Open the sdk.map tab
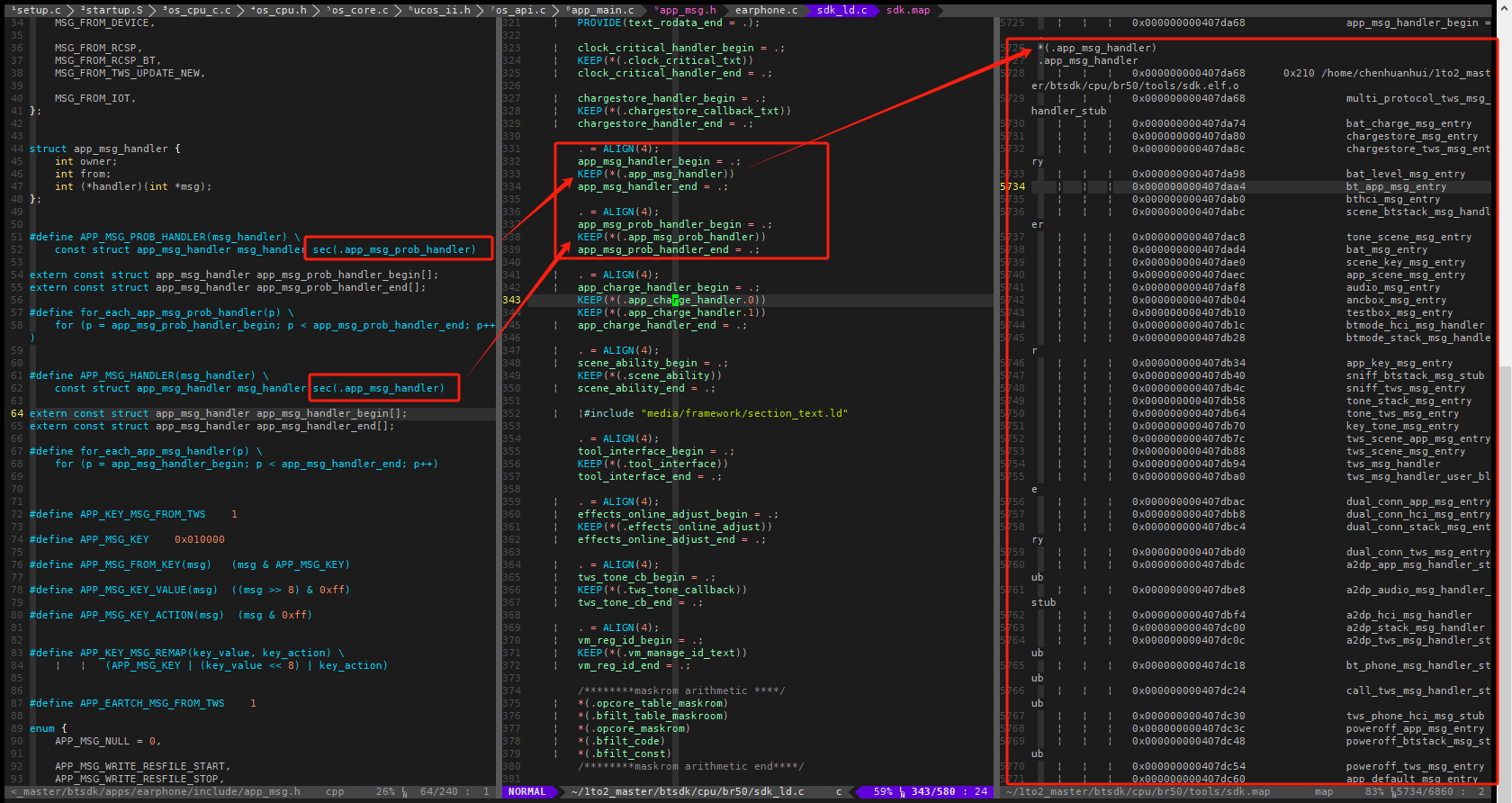This screenshot has height=803, width=1512. 908,10
